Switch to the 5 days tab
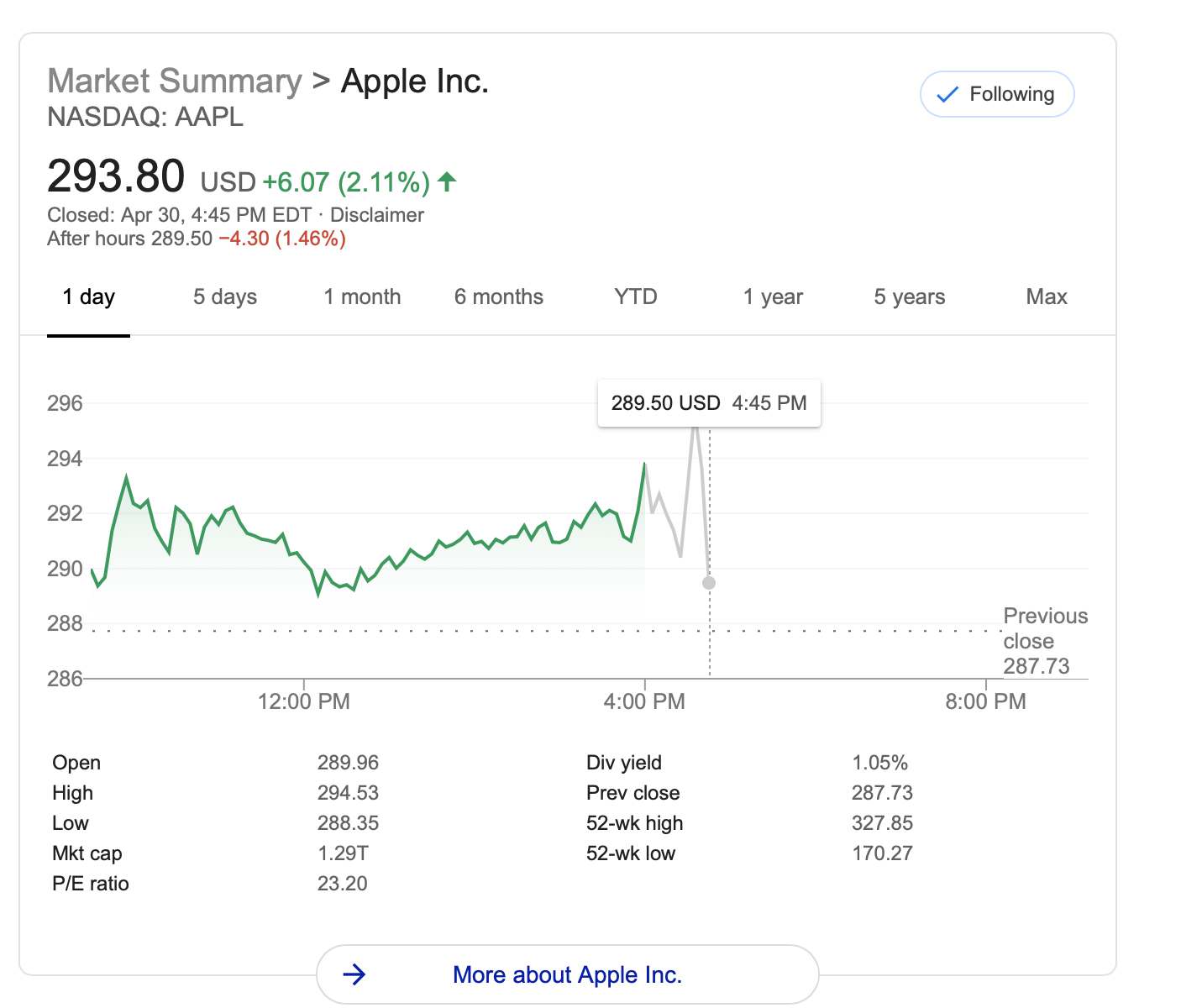The width and height of the screenshot is (1181, 1008). coord(224,297)
